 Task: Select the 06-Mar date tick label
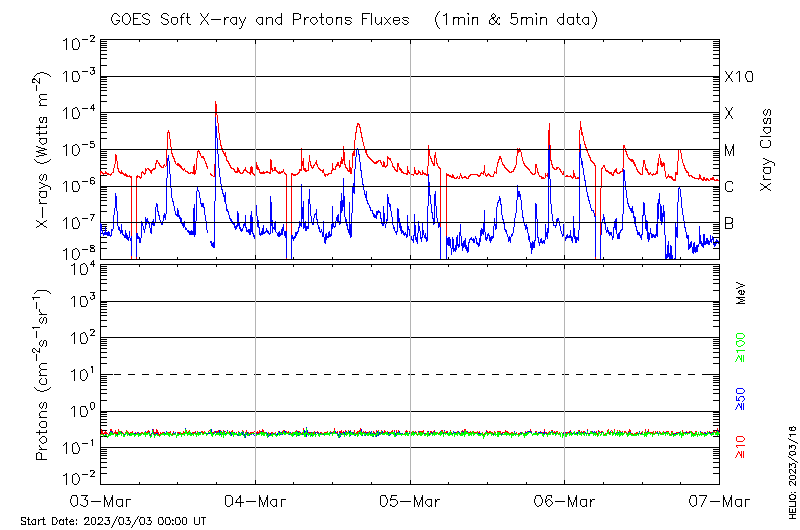point(564,500)
